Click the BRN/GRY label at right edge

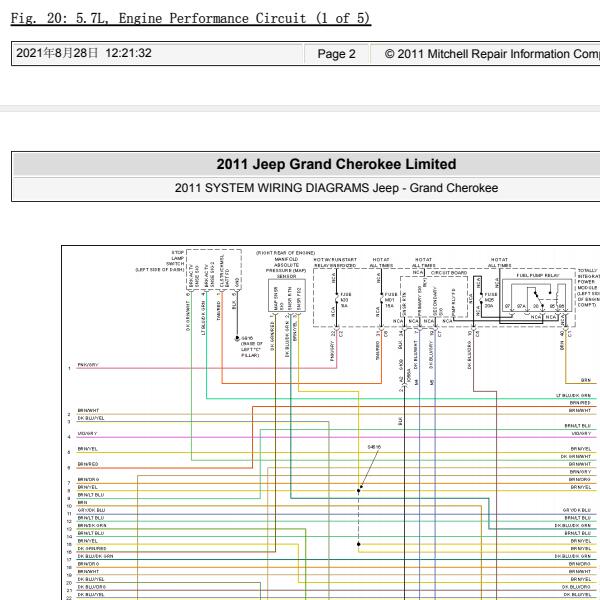click(580, 472)
